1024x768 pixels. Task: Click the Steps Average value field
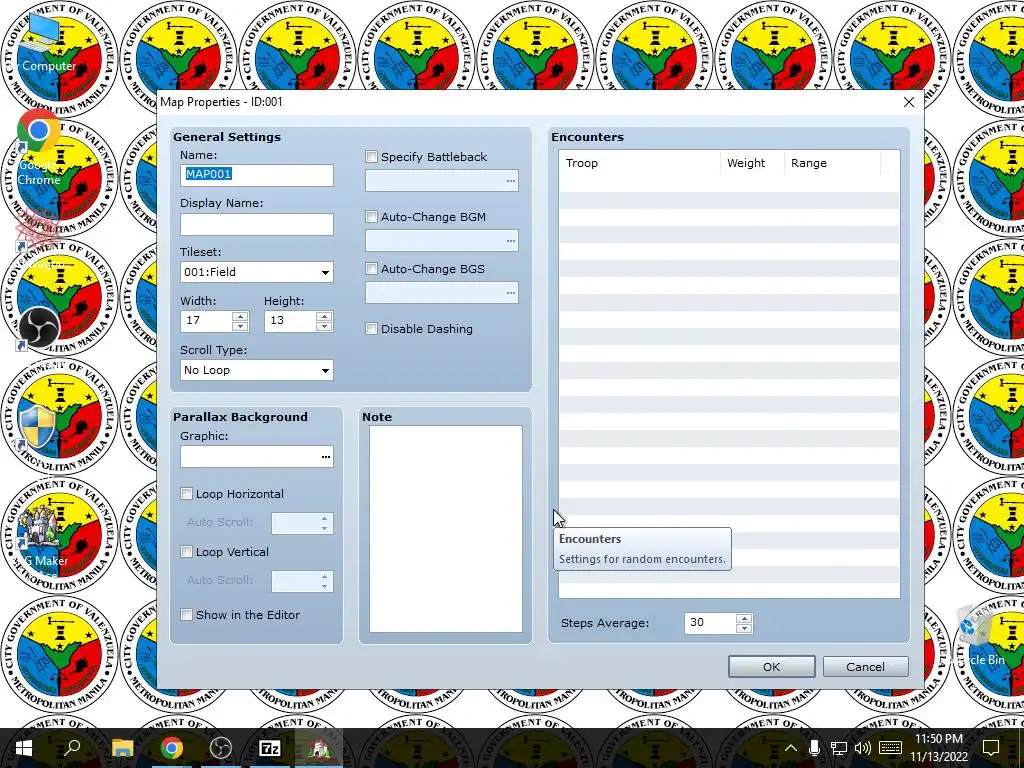(x=711, y=623)
